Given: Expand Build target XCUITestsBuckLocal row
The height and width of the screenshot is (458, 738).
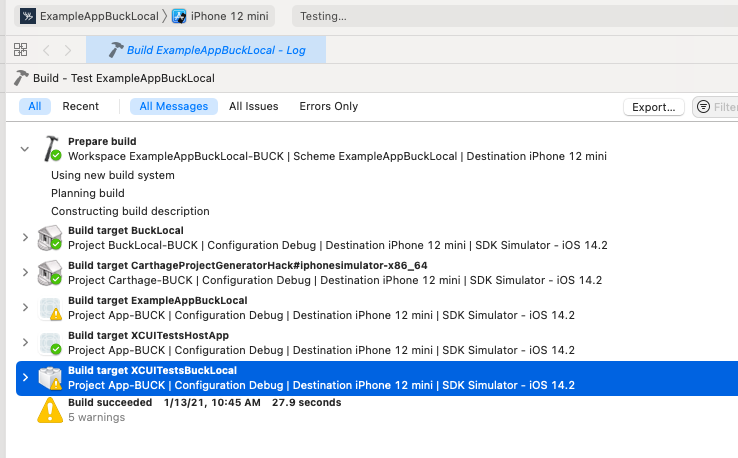Looking at the screenshot, I should click(x=25, y=378).
